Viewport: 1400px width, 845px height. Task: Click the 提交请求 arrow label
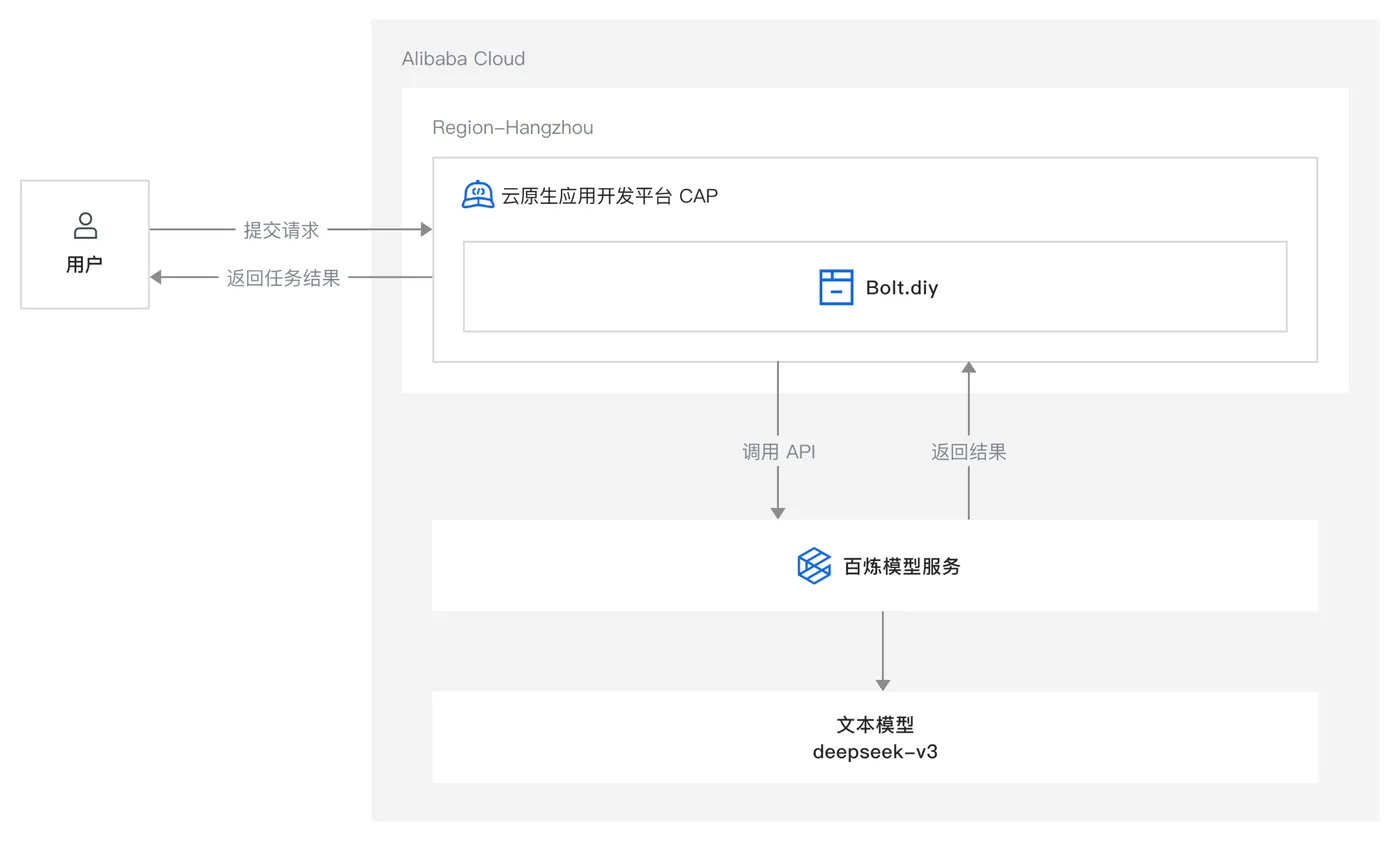click(281, 230)
